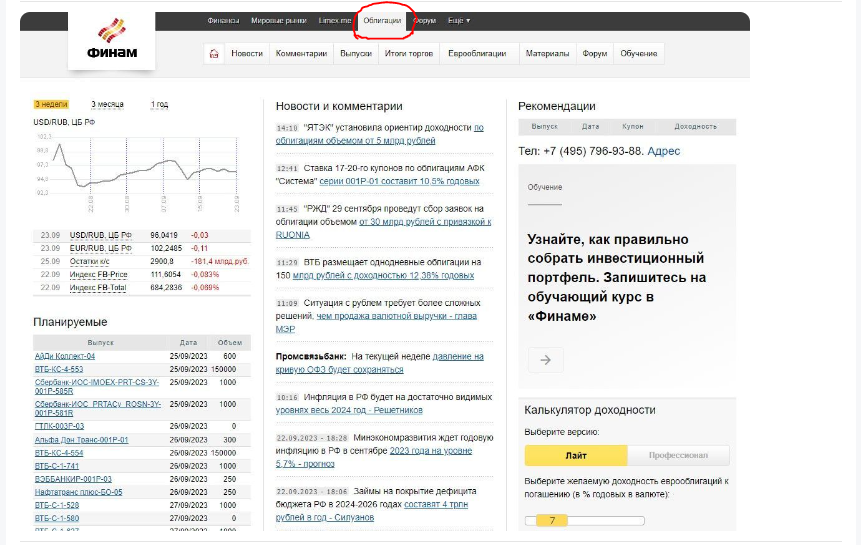This screenshot has width=861, height=545.
Task: Select the Лайт calculator version
Action: coord(575,455)
